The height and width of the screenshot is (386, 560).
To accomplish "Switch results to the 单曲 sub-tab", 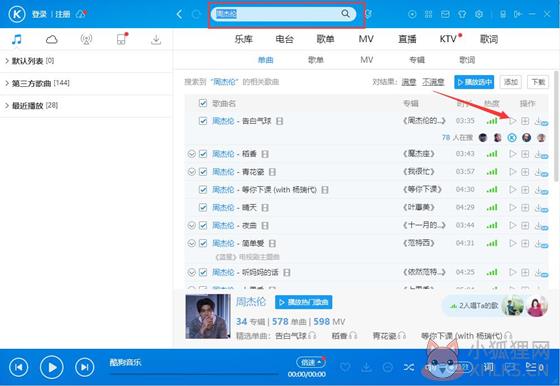I will (265, 60).
